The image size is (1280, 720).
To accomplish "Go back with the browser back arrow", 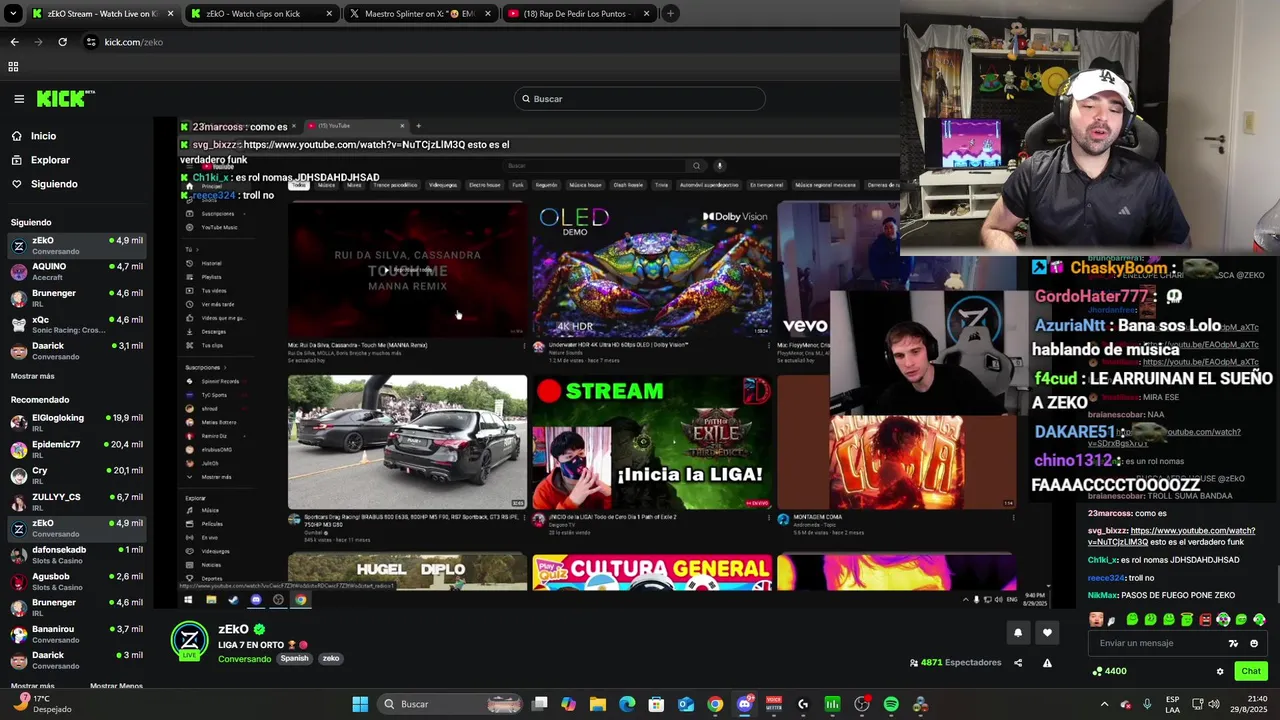I will [14, 42].
